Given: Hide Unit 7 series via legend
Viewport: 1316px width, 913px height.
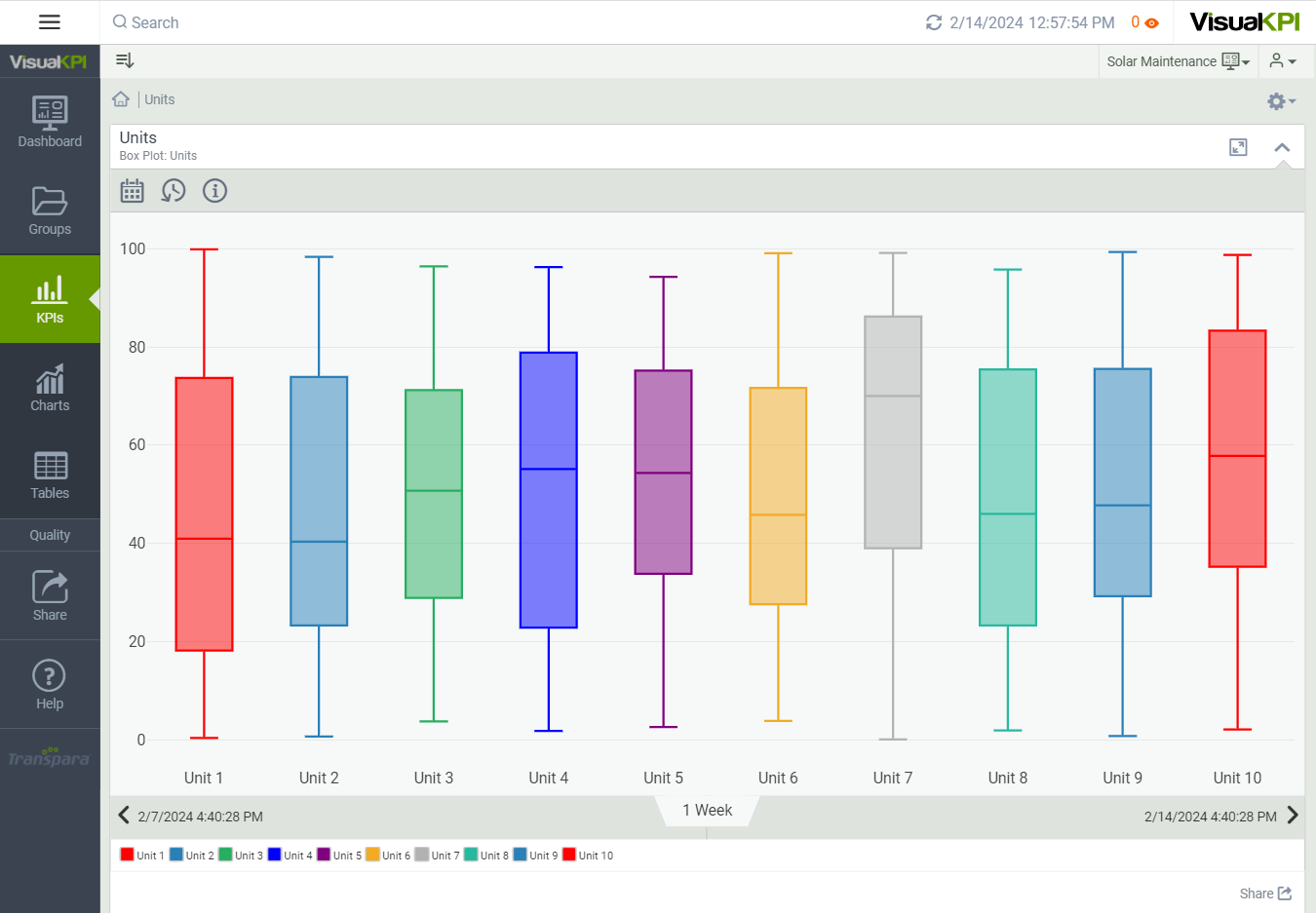Looking at the screenshot, I should (x=437, y=856).
